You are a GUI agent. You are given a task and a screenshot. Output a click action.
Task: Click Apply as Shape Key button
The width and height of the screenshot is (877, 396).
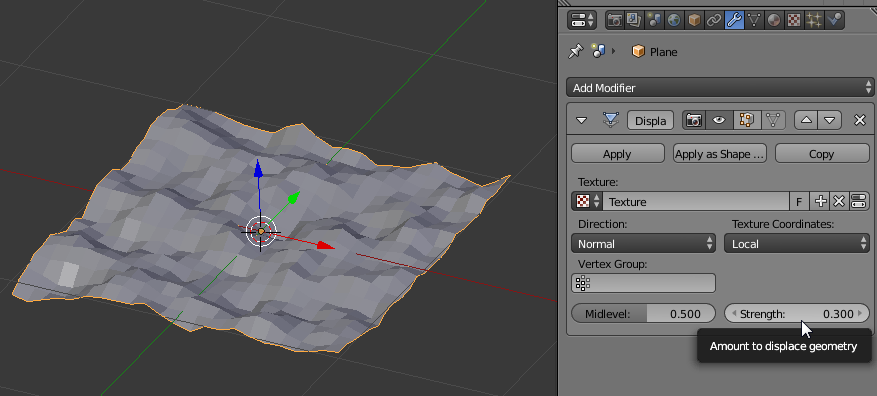click(x=719, y=154)
